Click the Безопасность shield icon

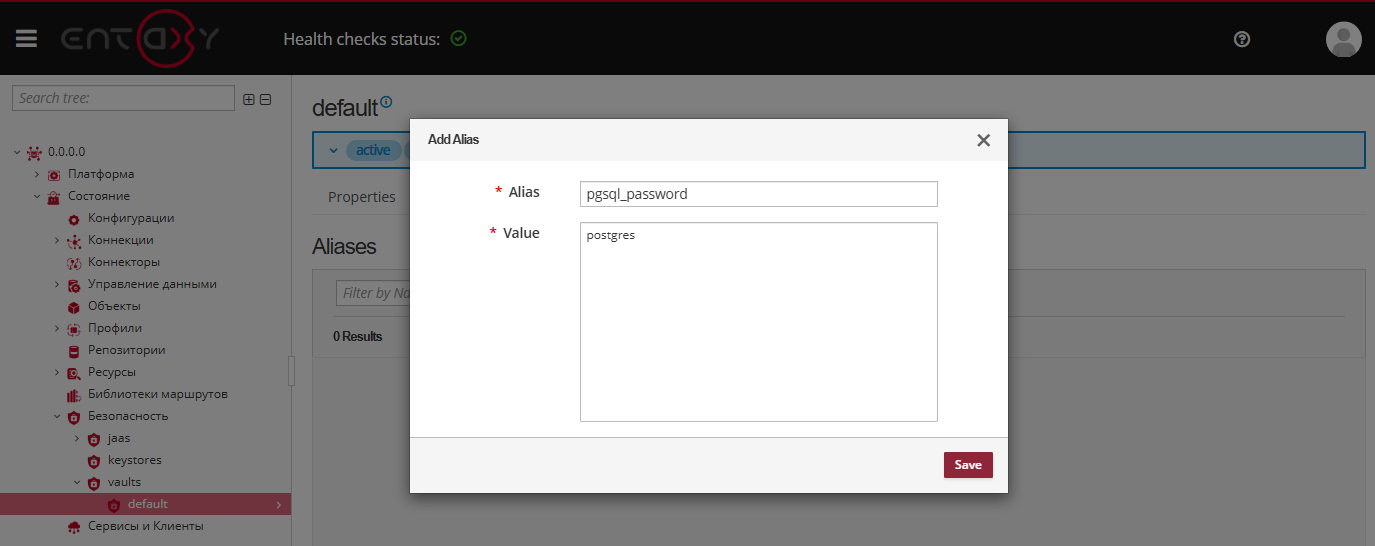click(74, 417)
